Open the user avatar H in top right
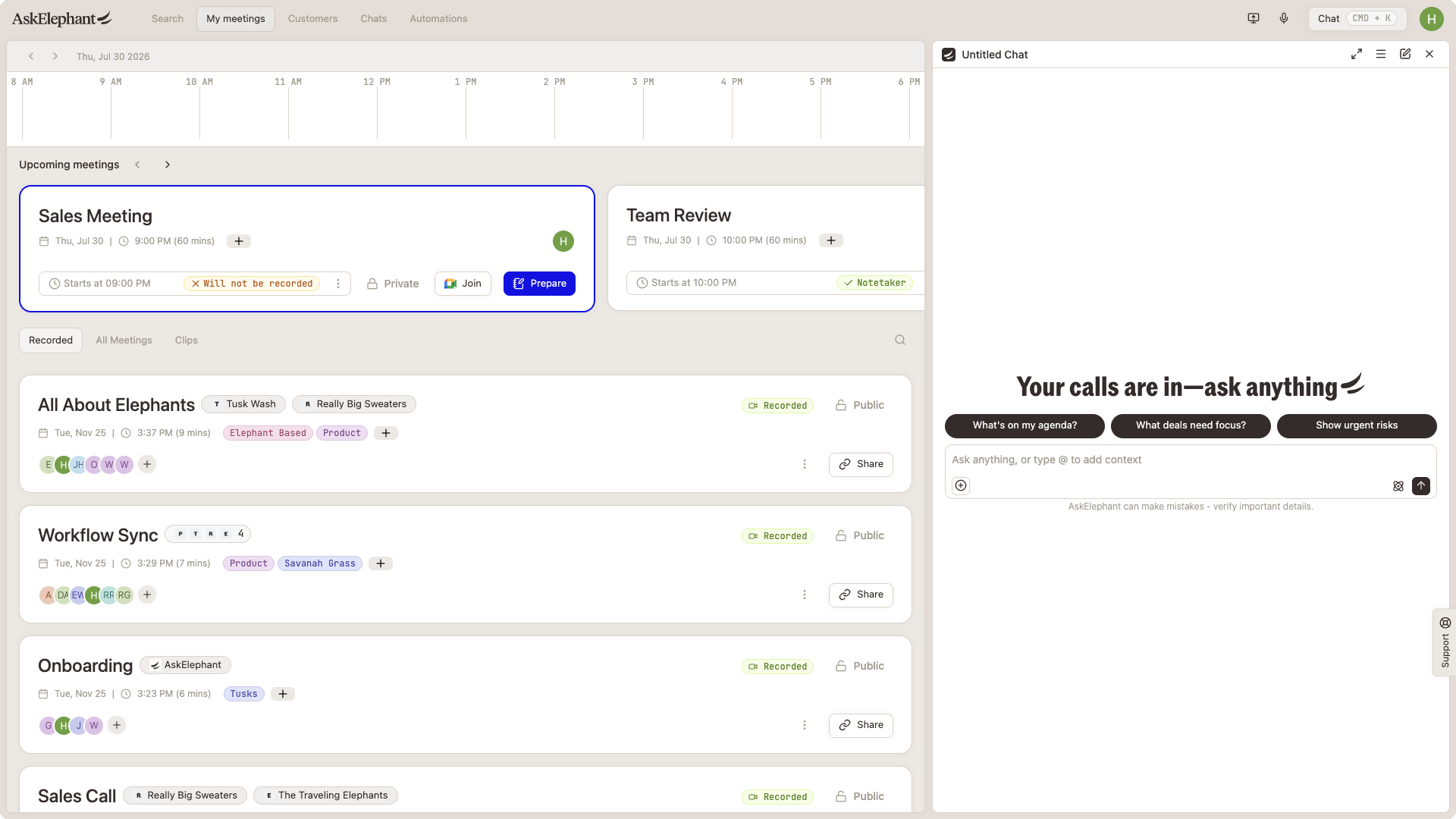Screen dimensions: 1456x819 coord(1431,19)
